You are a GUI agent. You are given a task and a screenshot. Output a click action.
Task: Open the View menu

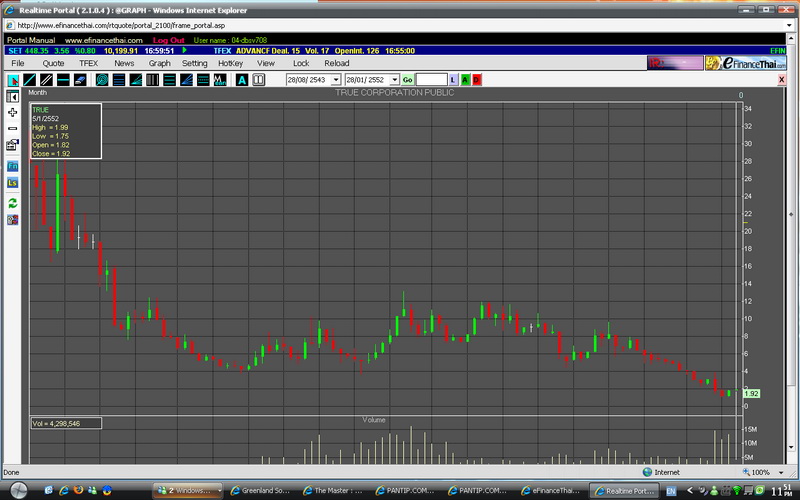[265, 63]
